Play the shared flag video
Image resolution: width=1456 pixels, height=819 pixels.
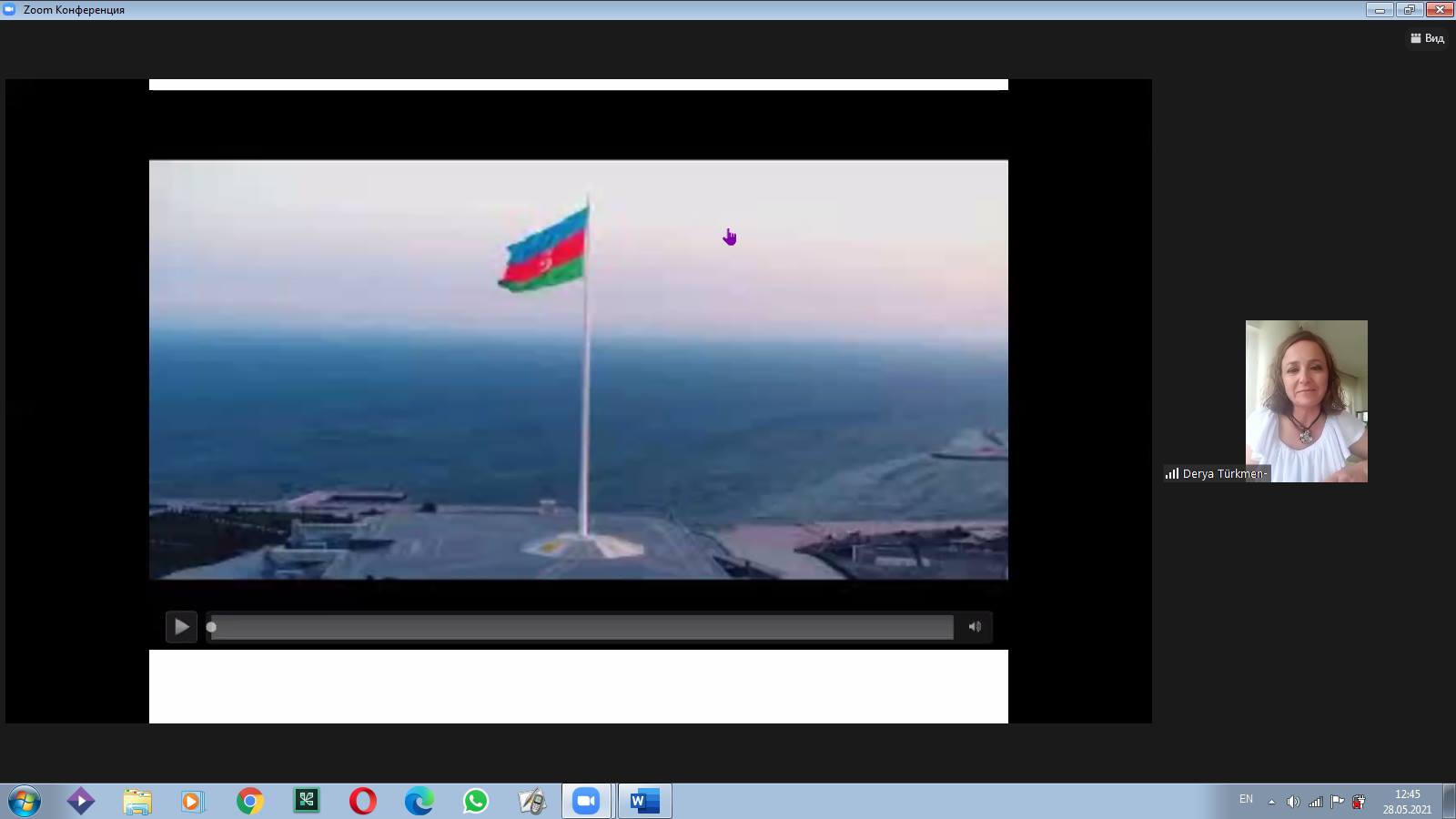[x=181, y=626]
